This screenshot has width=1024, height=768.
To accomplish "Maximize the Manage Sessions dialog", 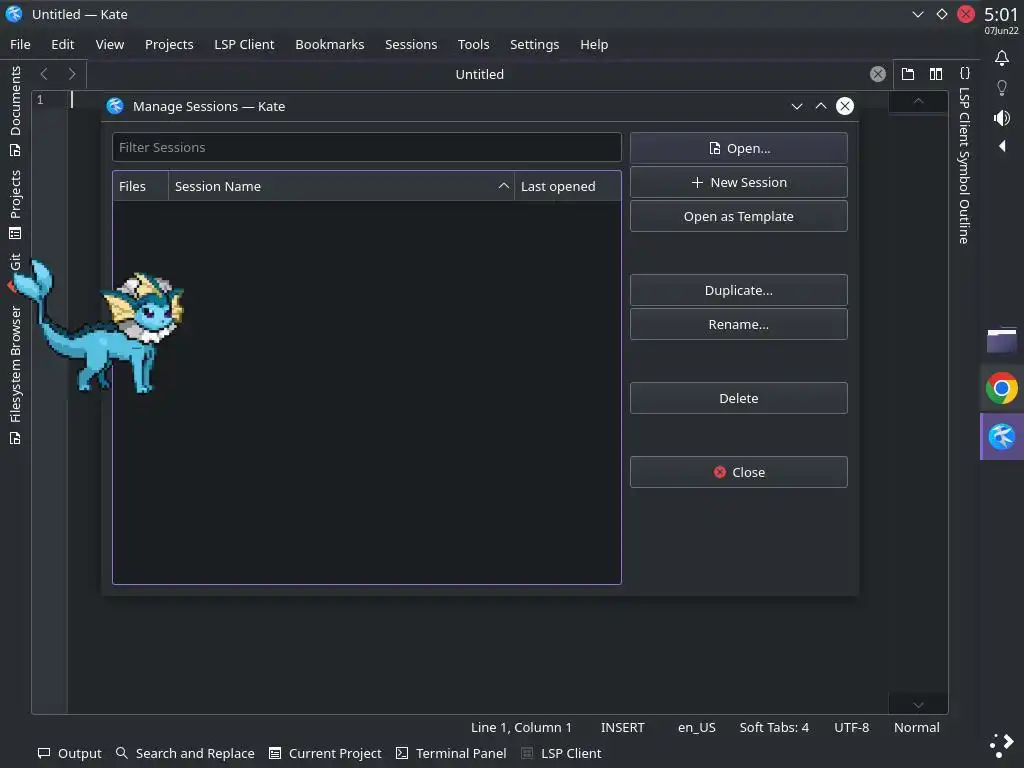I will [x=821, y=106].
